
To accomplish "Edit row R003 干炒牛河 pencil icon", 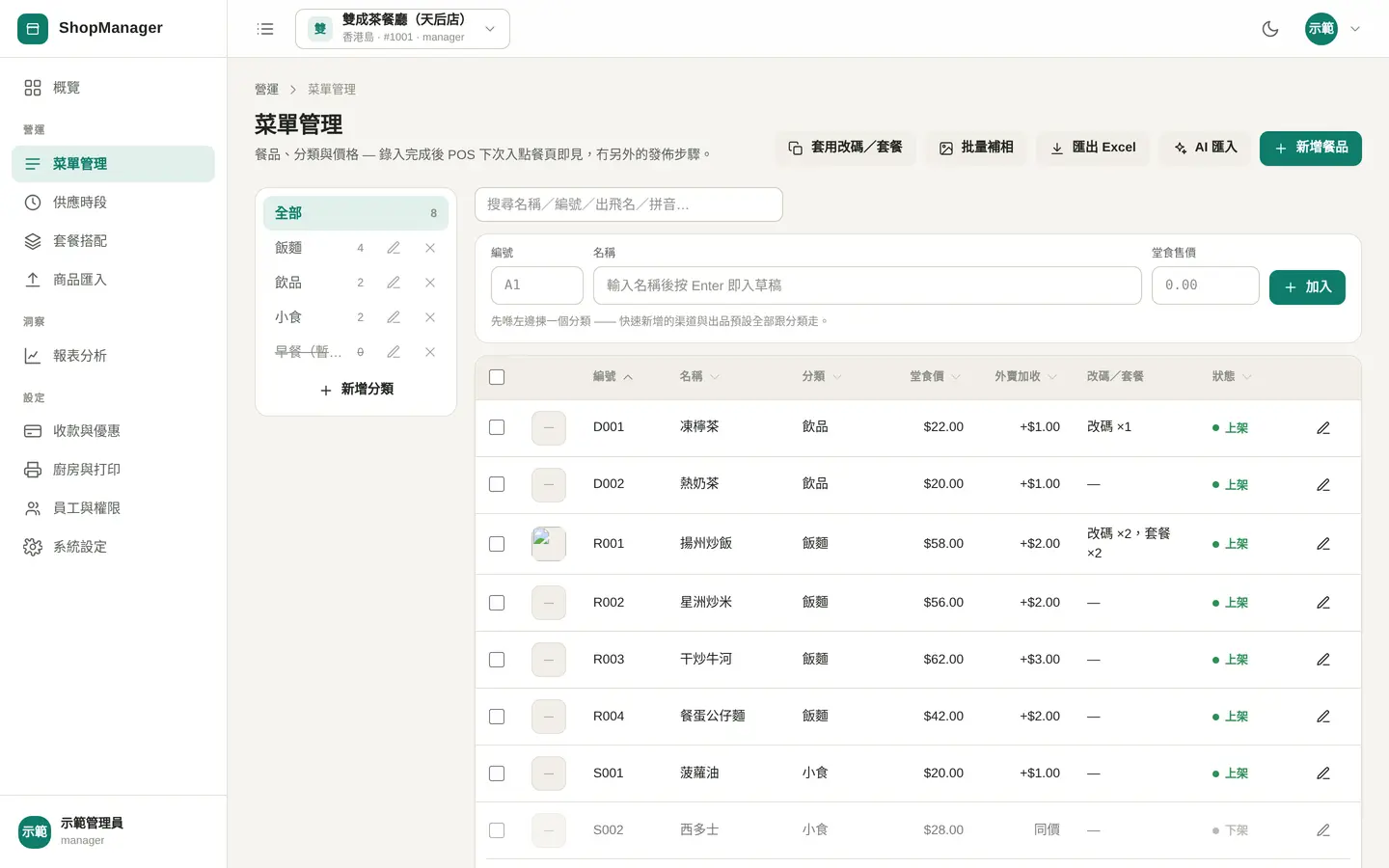I will tap(1323, 660).
